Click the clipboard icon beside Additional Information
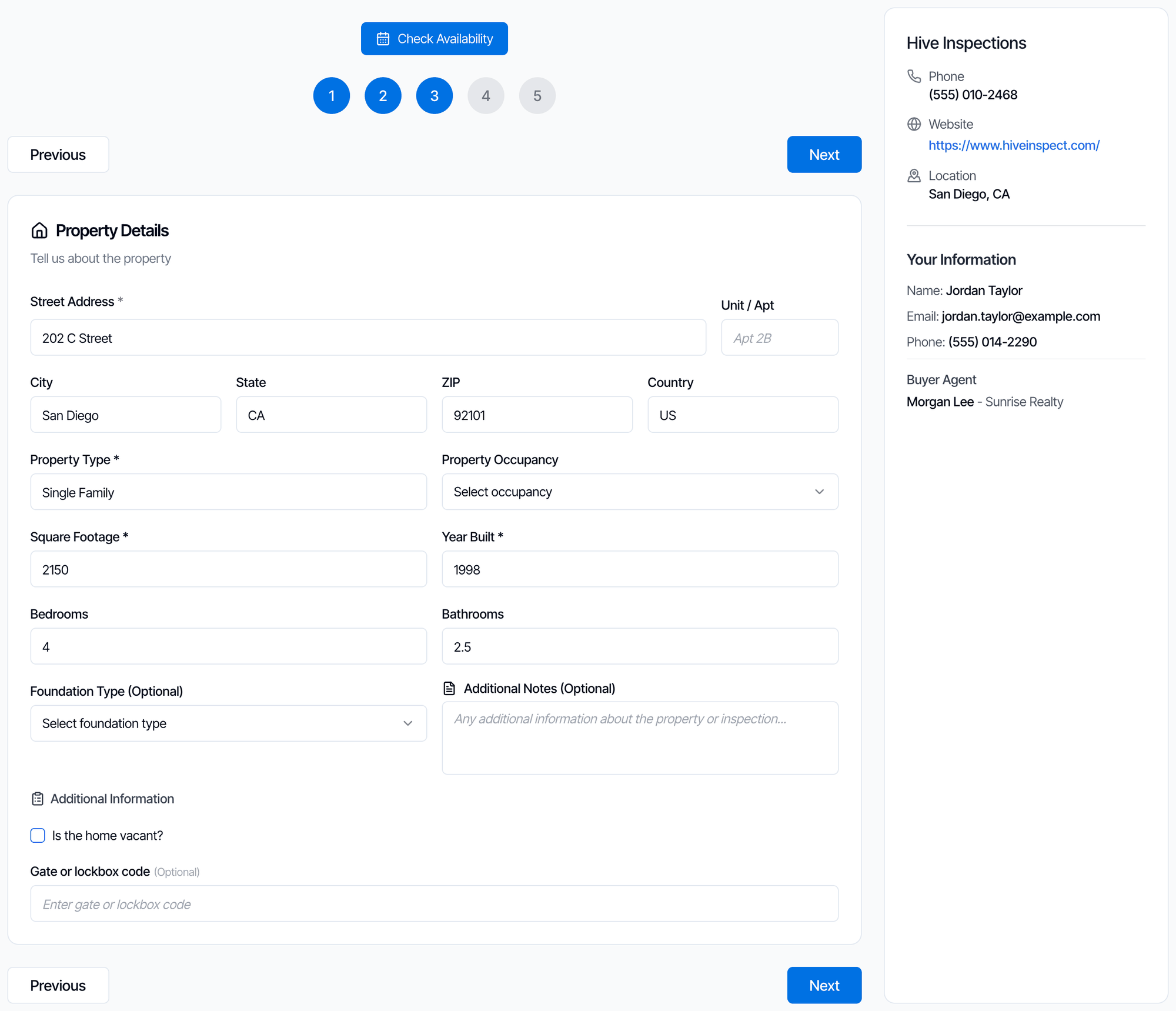This screenshot has width=1176, height=1011. click(38, 799)
